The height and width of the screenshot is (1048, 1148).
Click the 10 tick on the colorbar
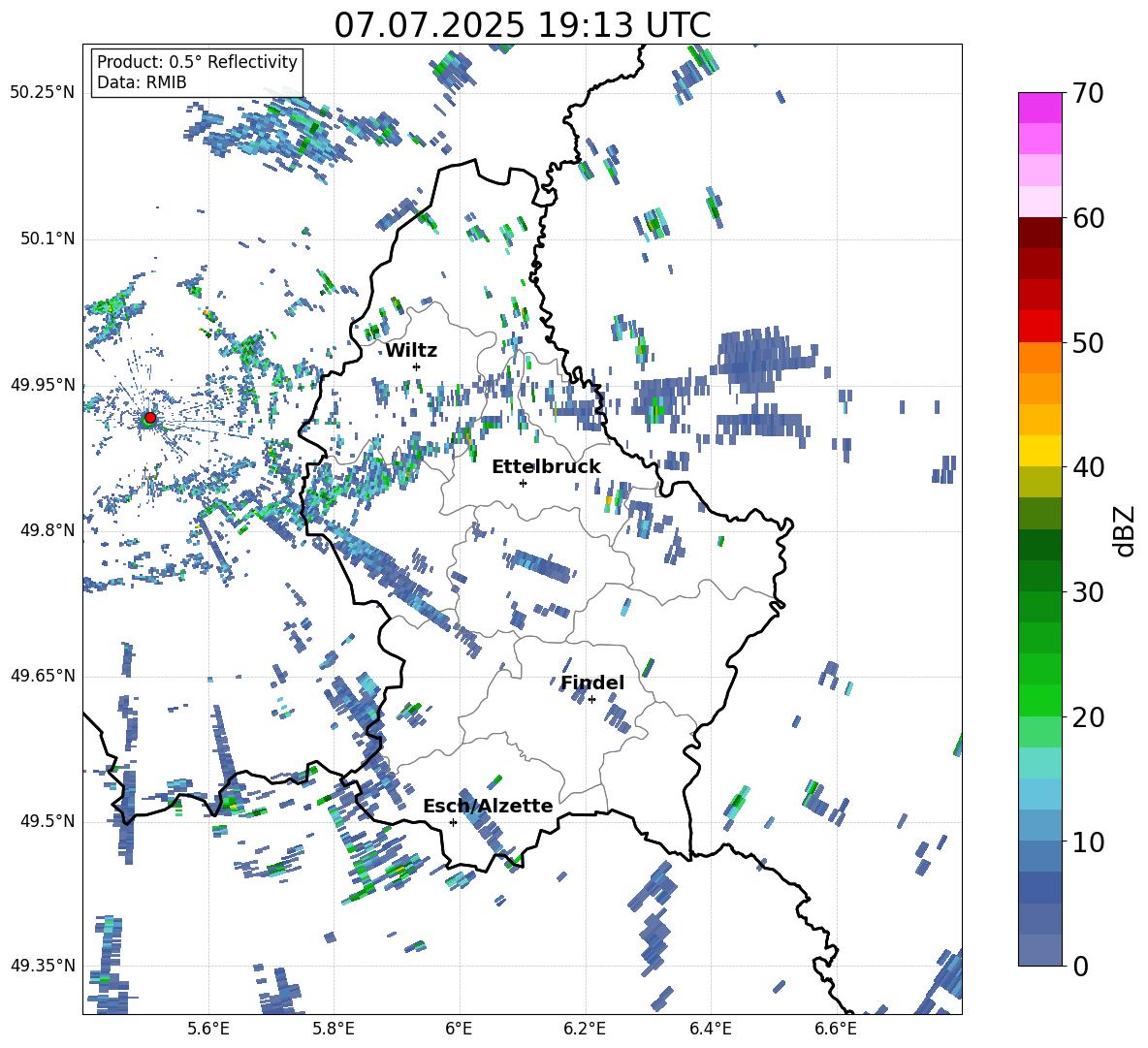(1088, 842)
